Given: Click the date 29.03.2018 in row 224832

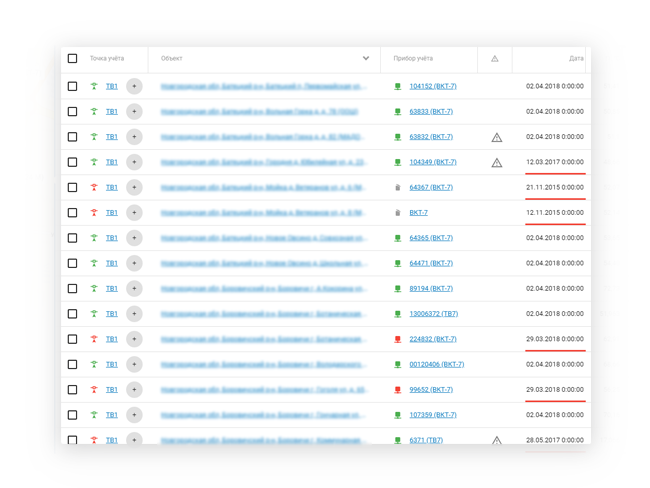Looking at the screenshot, I should 555,339.
